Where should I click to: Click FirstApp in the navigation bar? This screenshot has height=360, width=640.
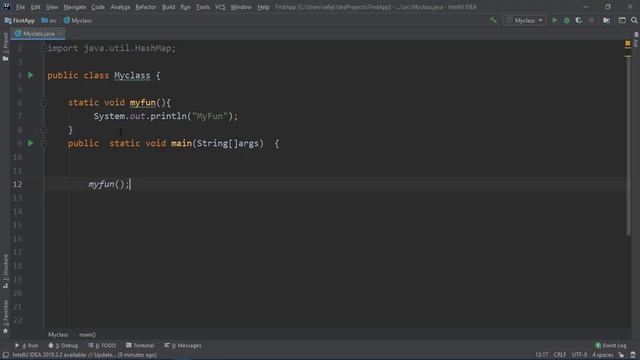20,20
